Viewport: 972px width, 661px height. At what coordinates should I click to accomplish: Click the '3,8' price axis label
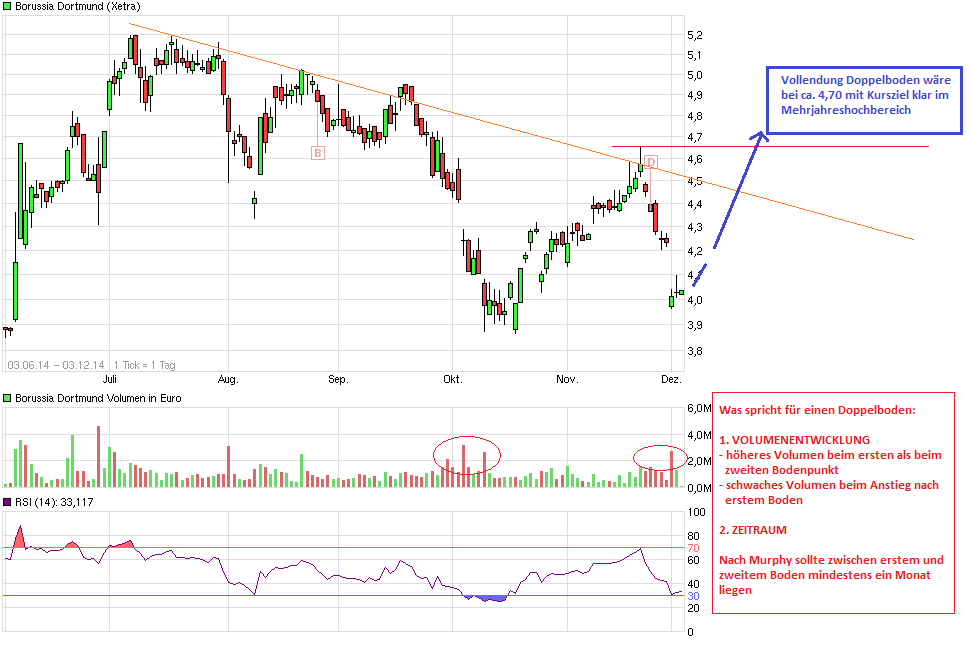point(695,351)
